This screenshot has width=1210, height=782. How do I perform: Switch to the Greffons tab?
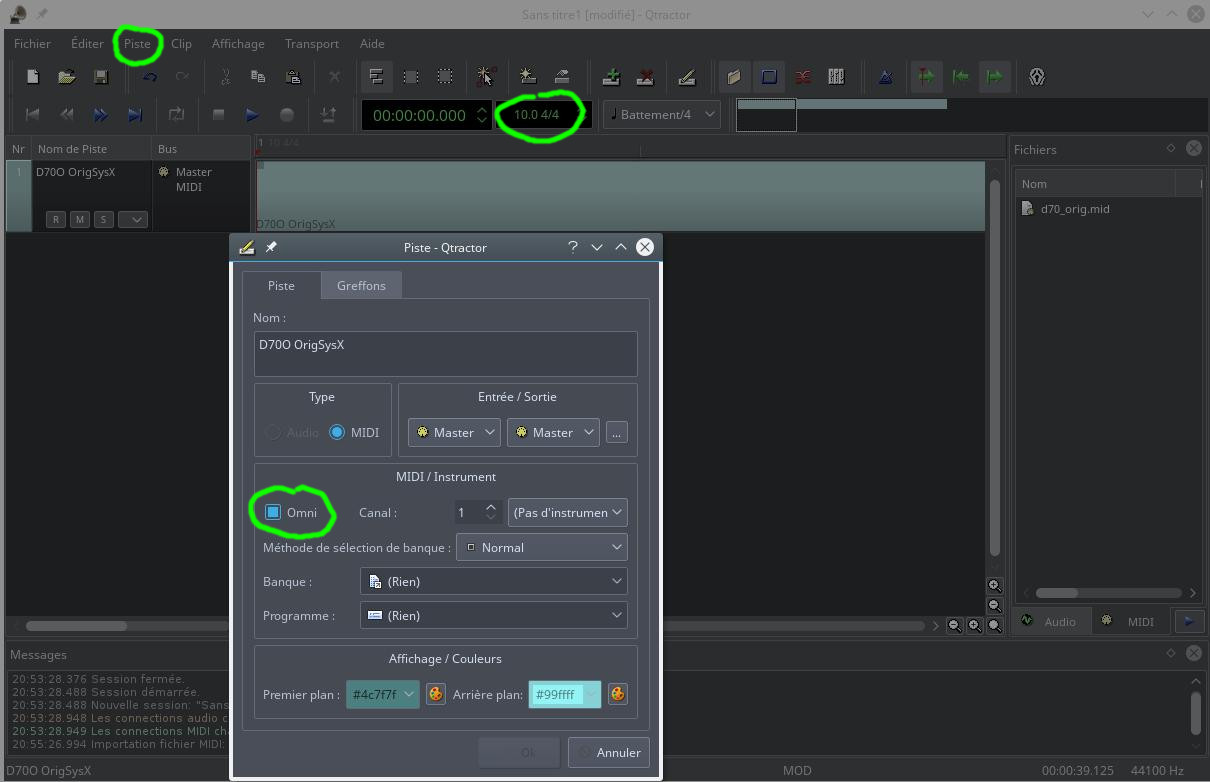361,286
